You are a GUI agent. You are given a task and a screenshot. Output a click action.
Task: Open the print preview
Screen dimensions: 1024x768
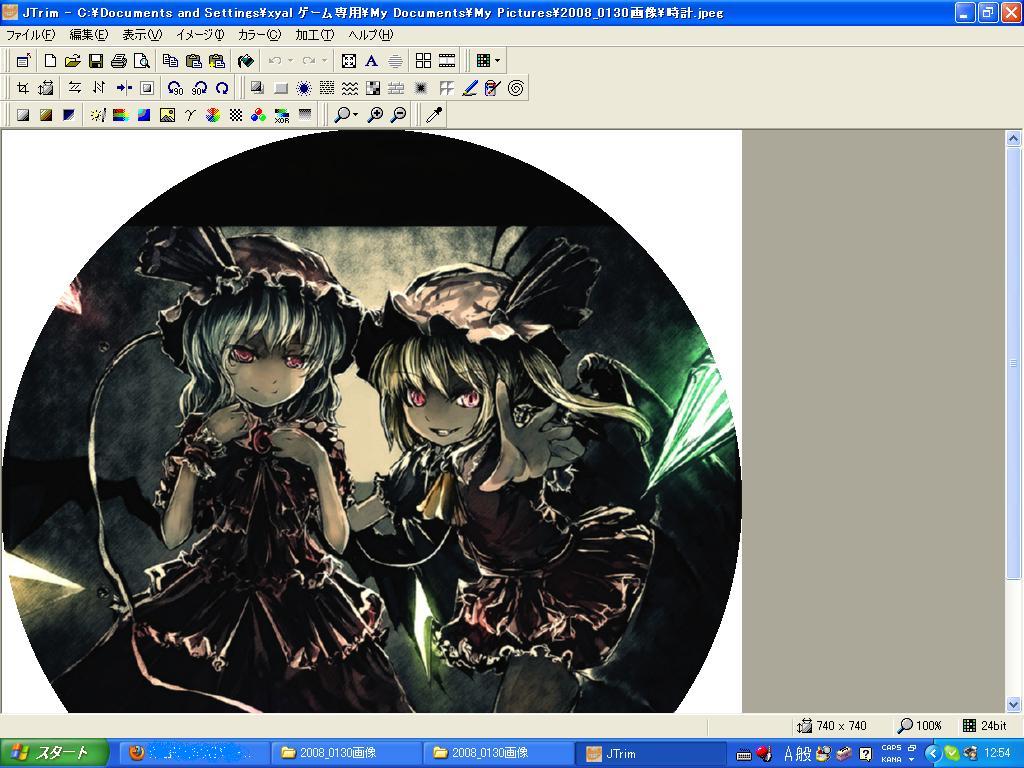[141, 61]
